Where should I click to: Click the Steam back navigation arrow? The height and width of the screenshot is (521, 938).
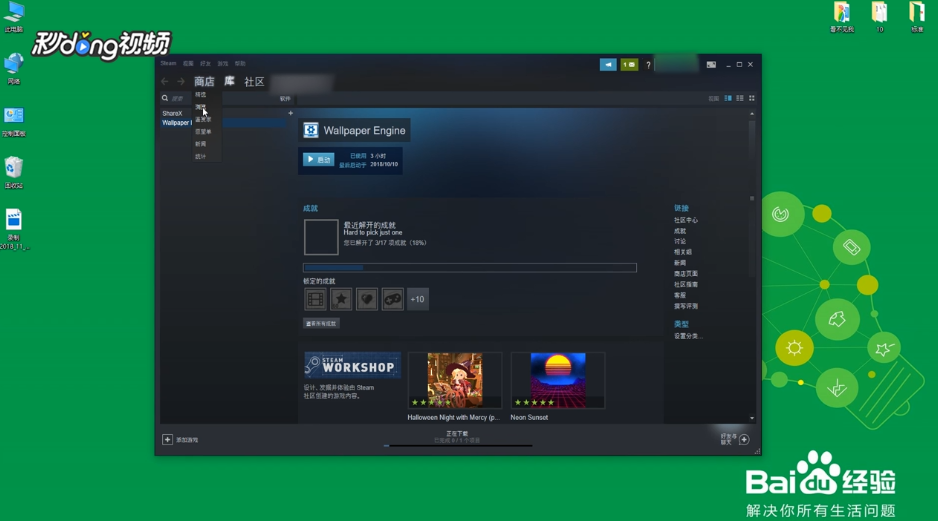[165, 81]
